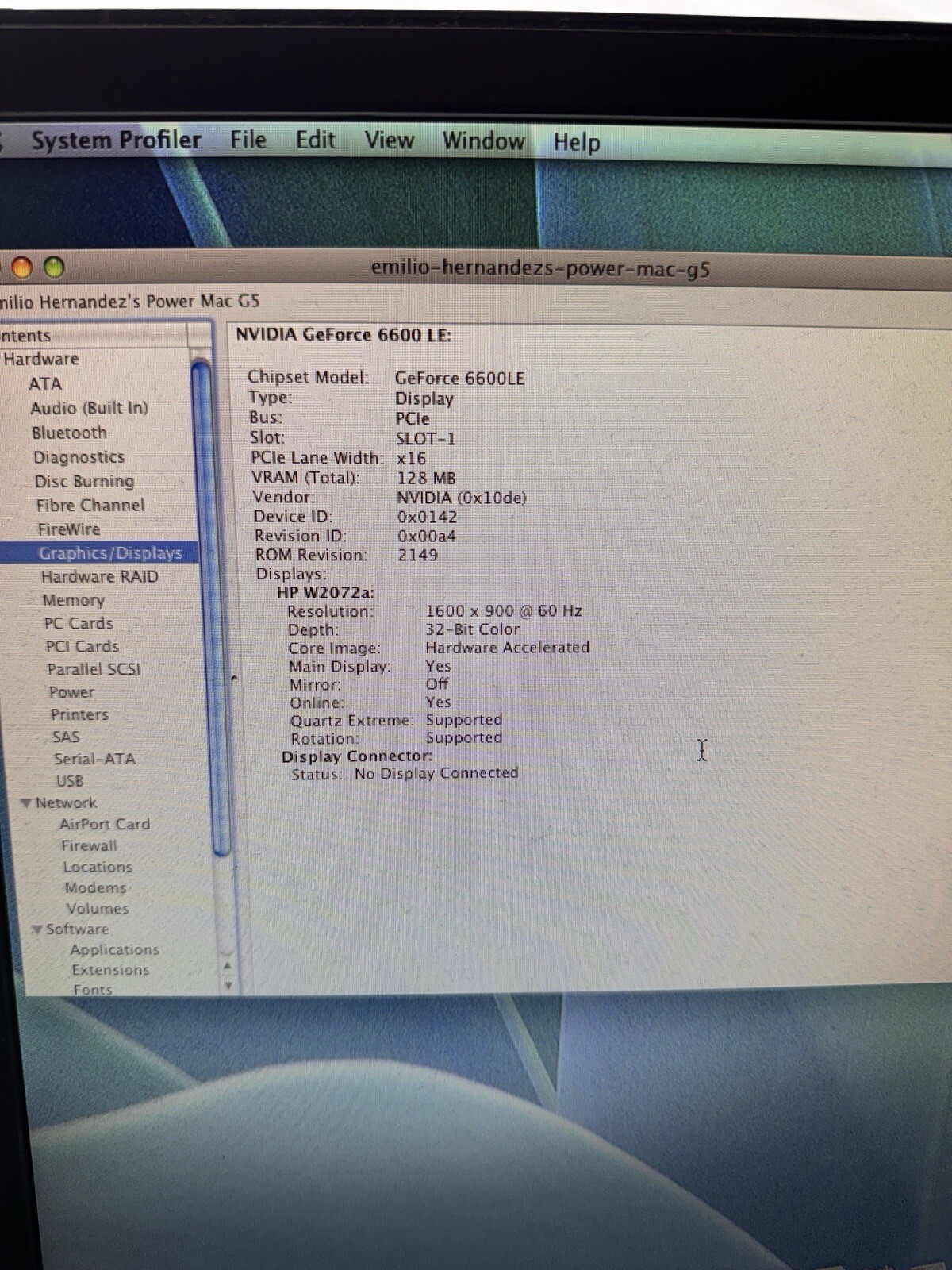Click Vendor value "NVIDIA (0x10de)"
Screen dimensions: 952x1270
pyautogui.click(x=462, y=498)
